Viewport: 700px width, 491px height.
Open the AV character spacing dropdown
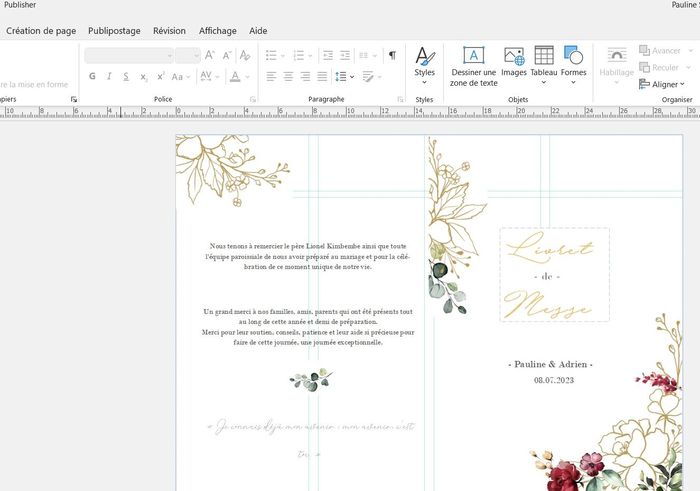point(209,76)
